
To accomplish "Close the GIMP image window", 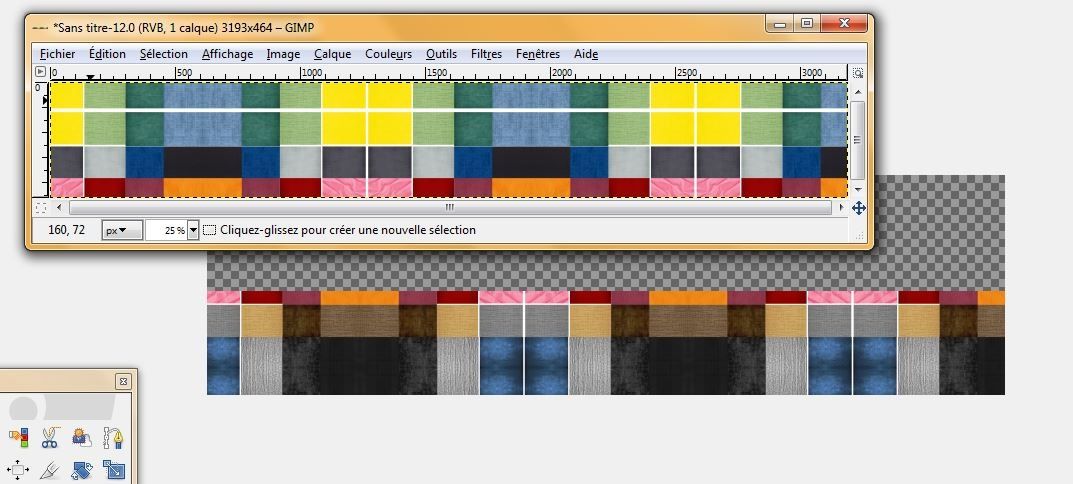I will 844,24.
